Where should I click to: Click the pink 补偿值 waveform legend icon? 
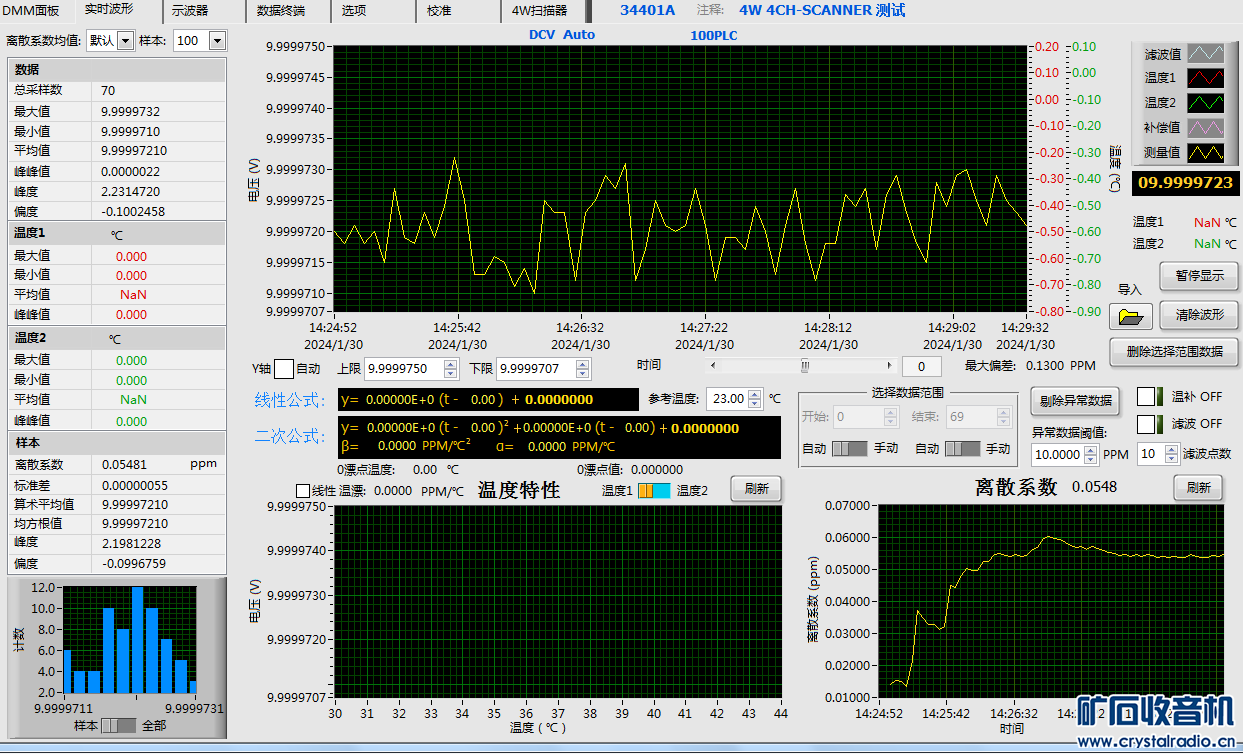pyautogui.click(x=1205, y=128)
